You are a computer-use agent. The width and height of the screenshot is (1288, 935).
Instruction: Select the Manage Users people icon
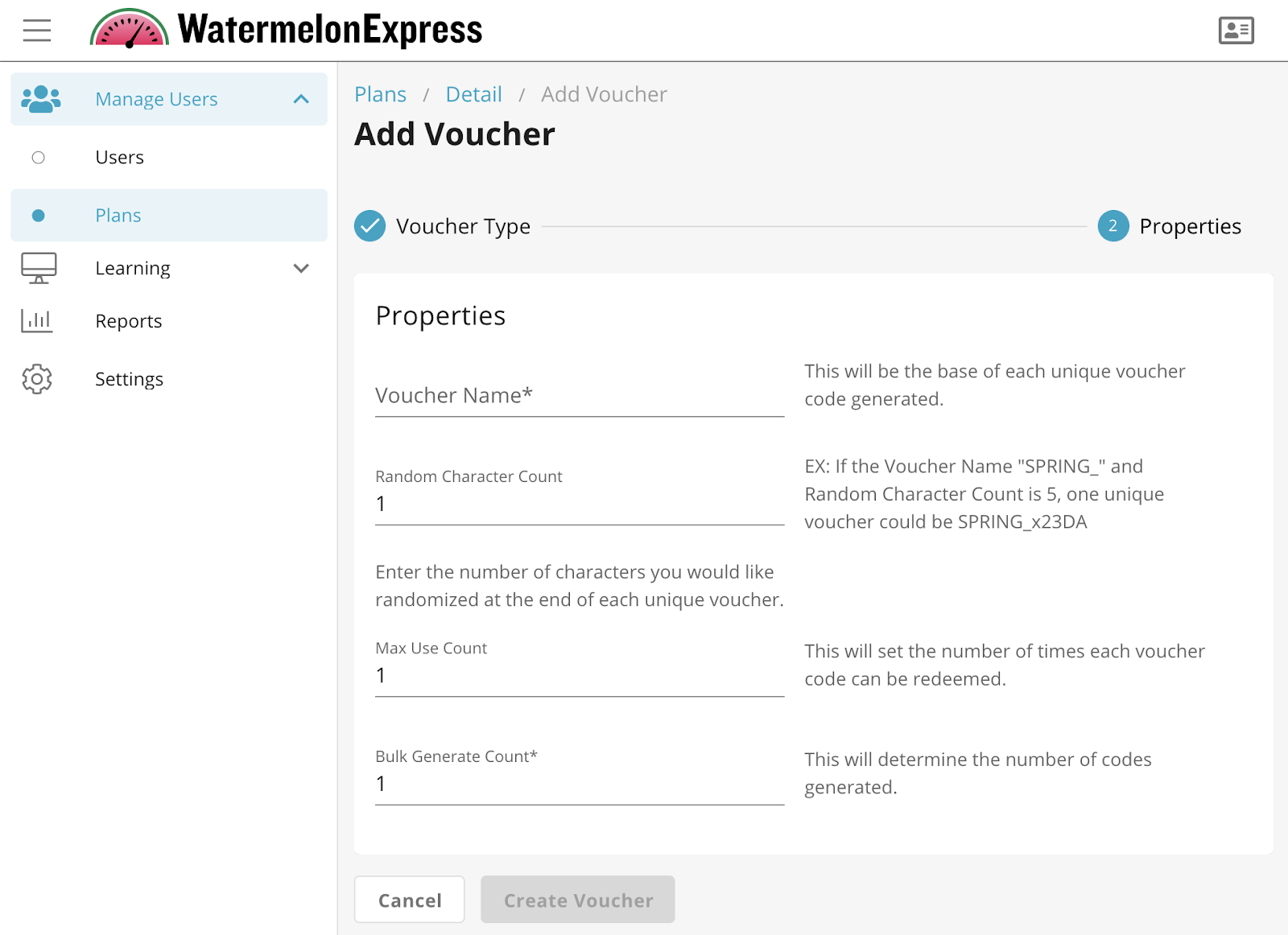[42, 98]
